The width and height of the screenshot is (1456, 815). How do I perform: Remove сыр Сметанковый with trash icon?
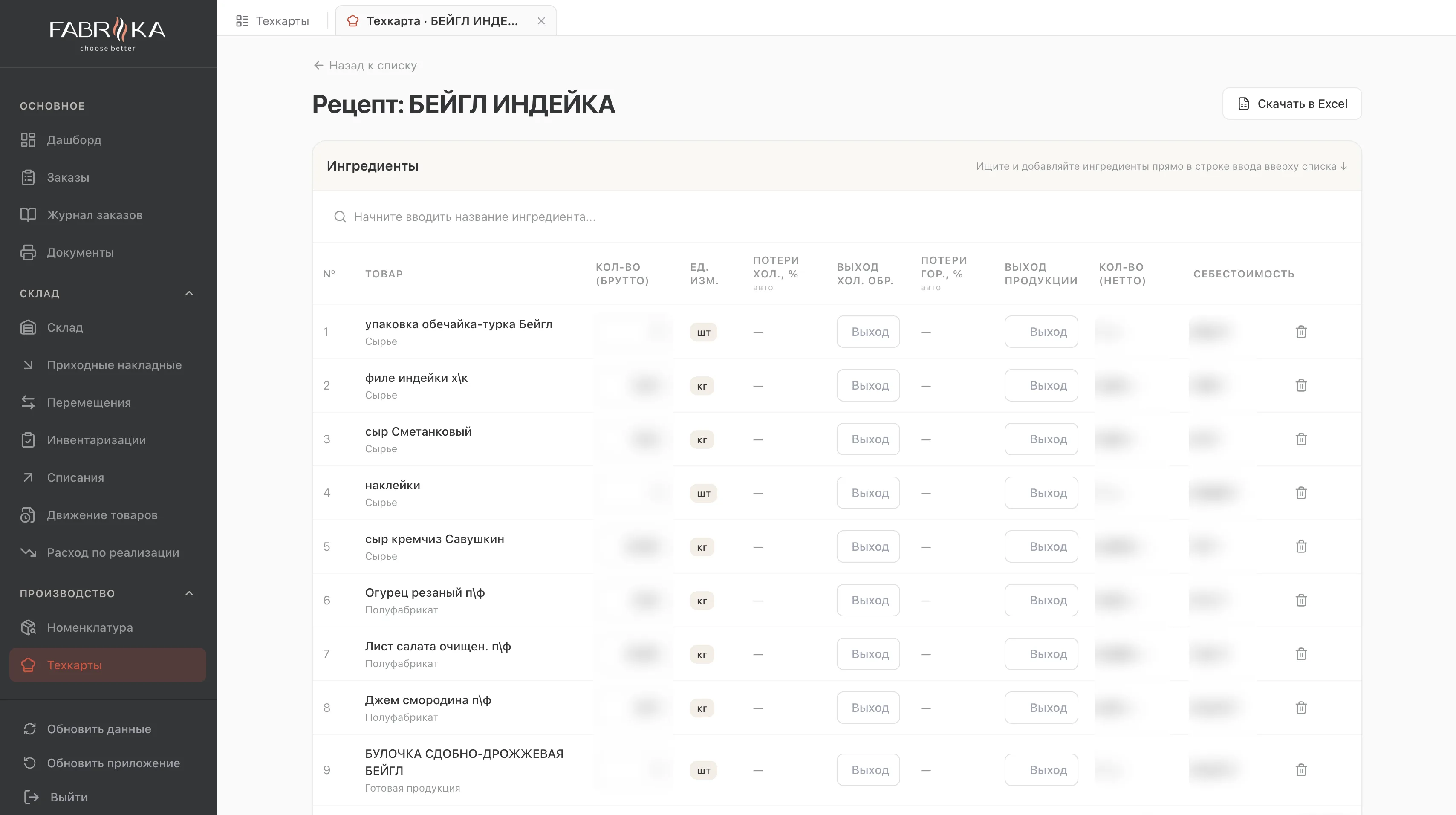[1300, 439]
